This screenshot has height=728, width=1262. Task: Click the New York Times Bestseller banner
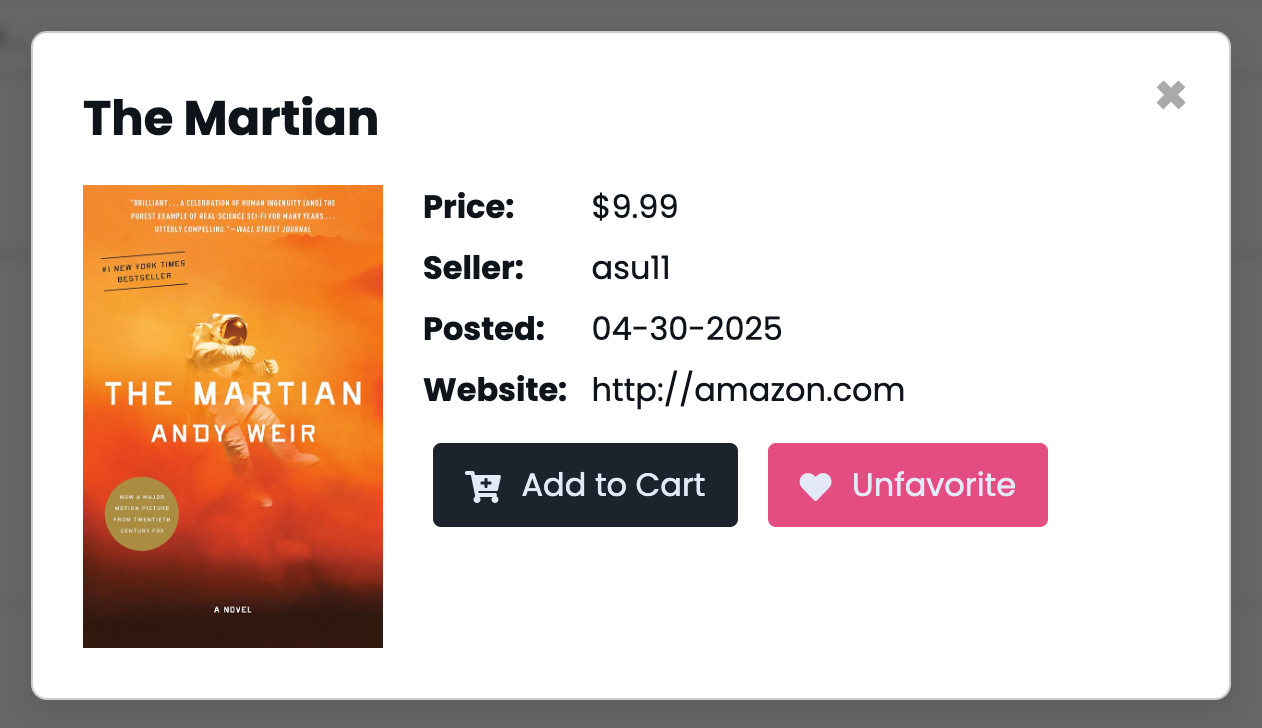[143, 270]
